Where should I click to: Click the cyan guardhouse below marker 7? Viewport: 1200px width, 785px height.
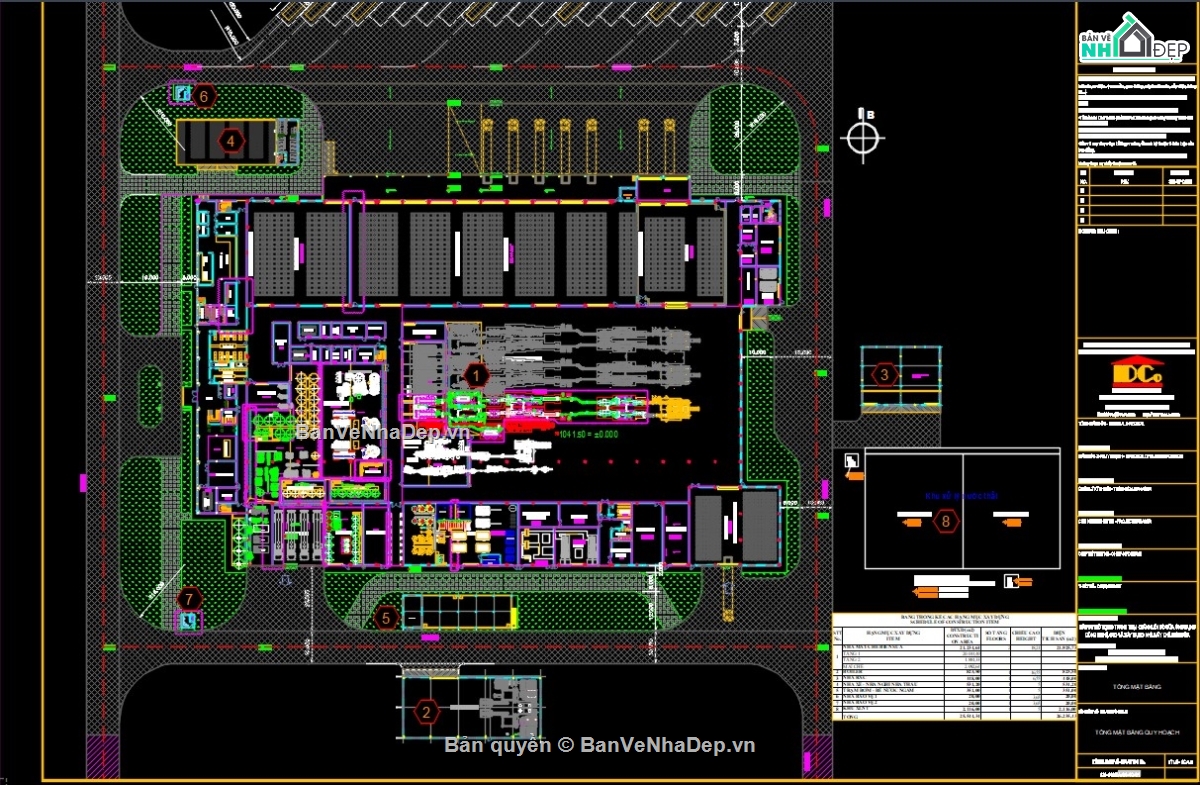point(187,622)
